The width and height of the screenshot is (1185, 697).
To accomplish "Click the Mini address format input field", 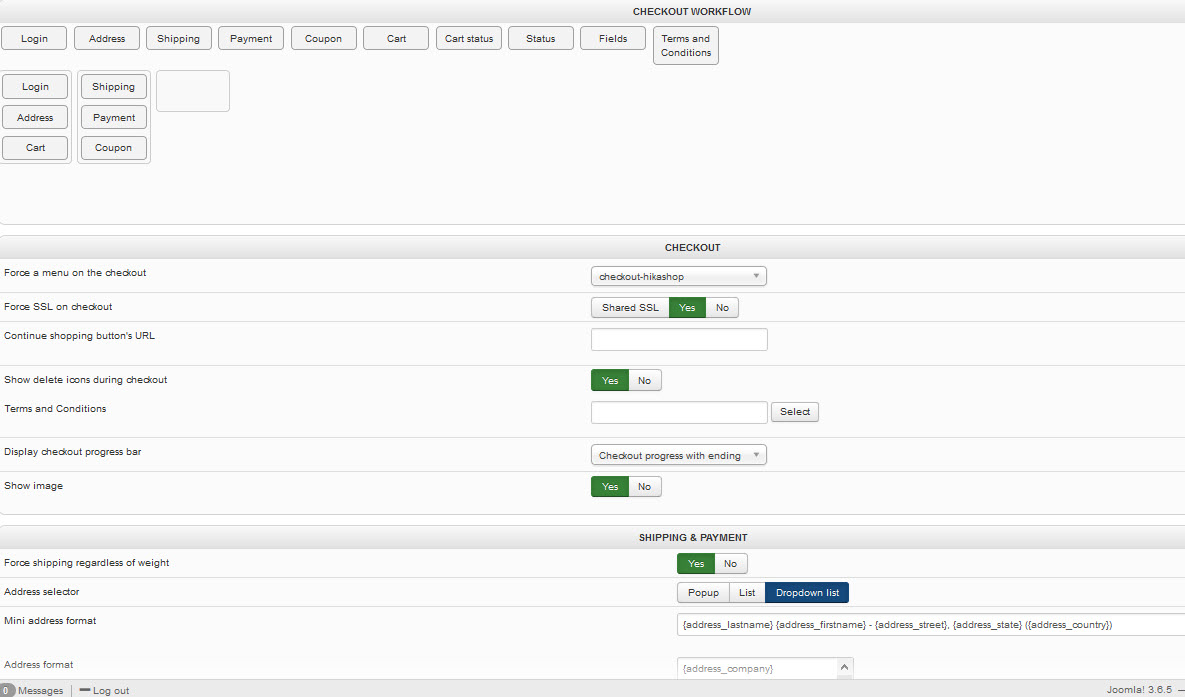I will [931, 624].
